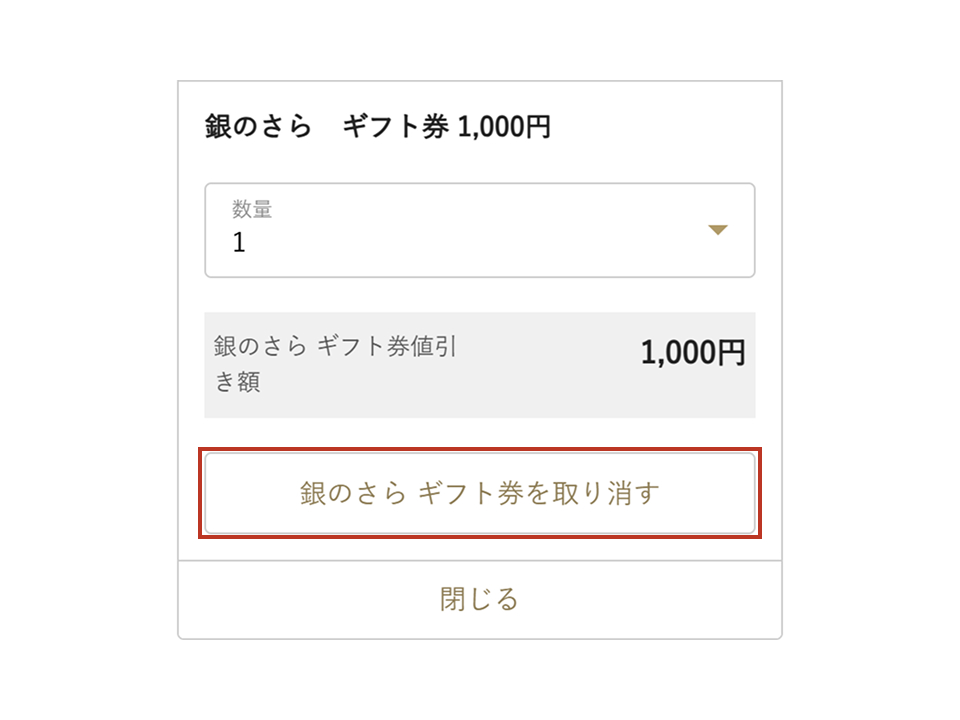
Task: Click 閉じる to close the dialog
Action: pyautogui.click(x=480, y=599)
